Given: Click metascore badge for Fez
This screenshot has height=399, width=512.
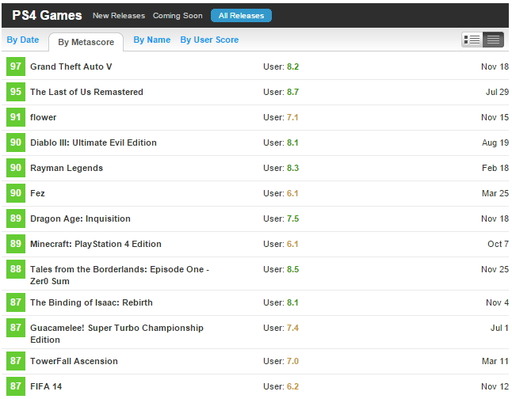Looking at the screenshot, I should point(16,193).
